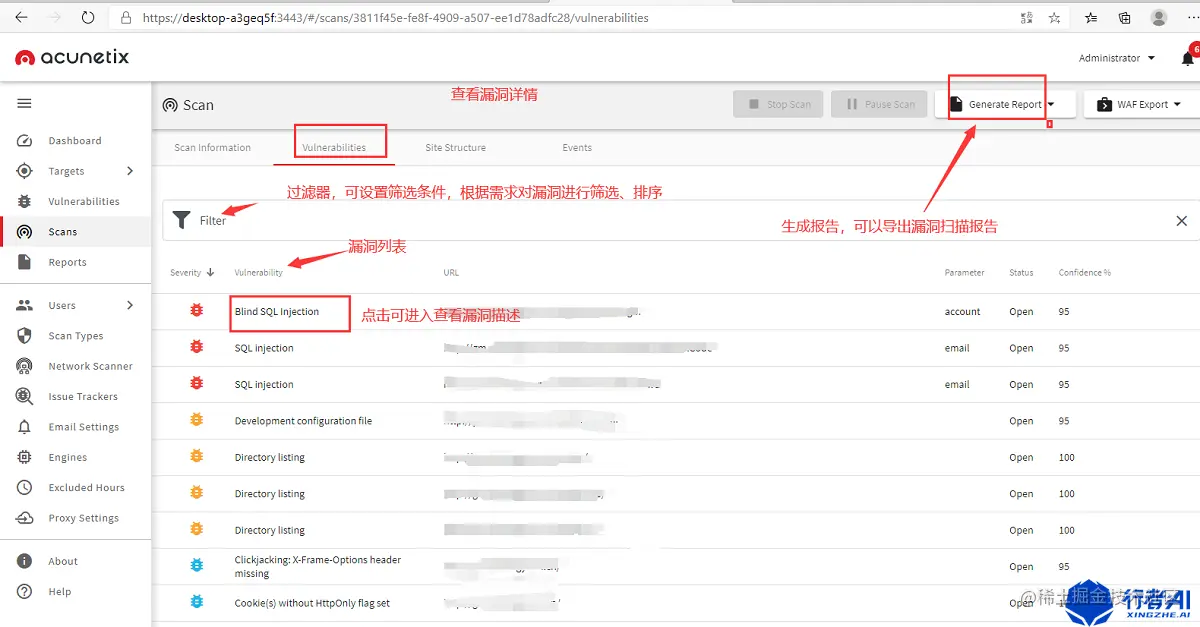This screenshot has height=627, width=1200.
Task: Switch to the Events tab
Action: [577, 147]
